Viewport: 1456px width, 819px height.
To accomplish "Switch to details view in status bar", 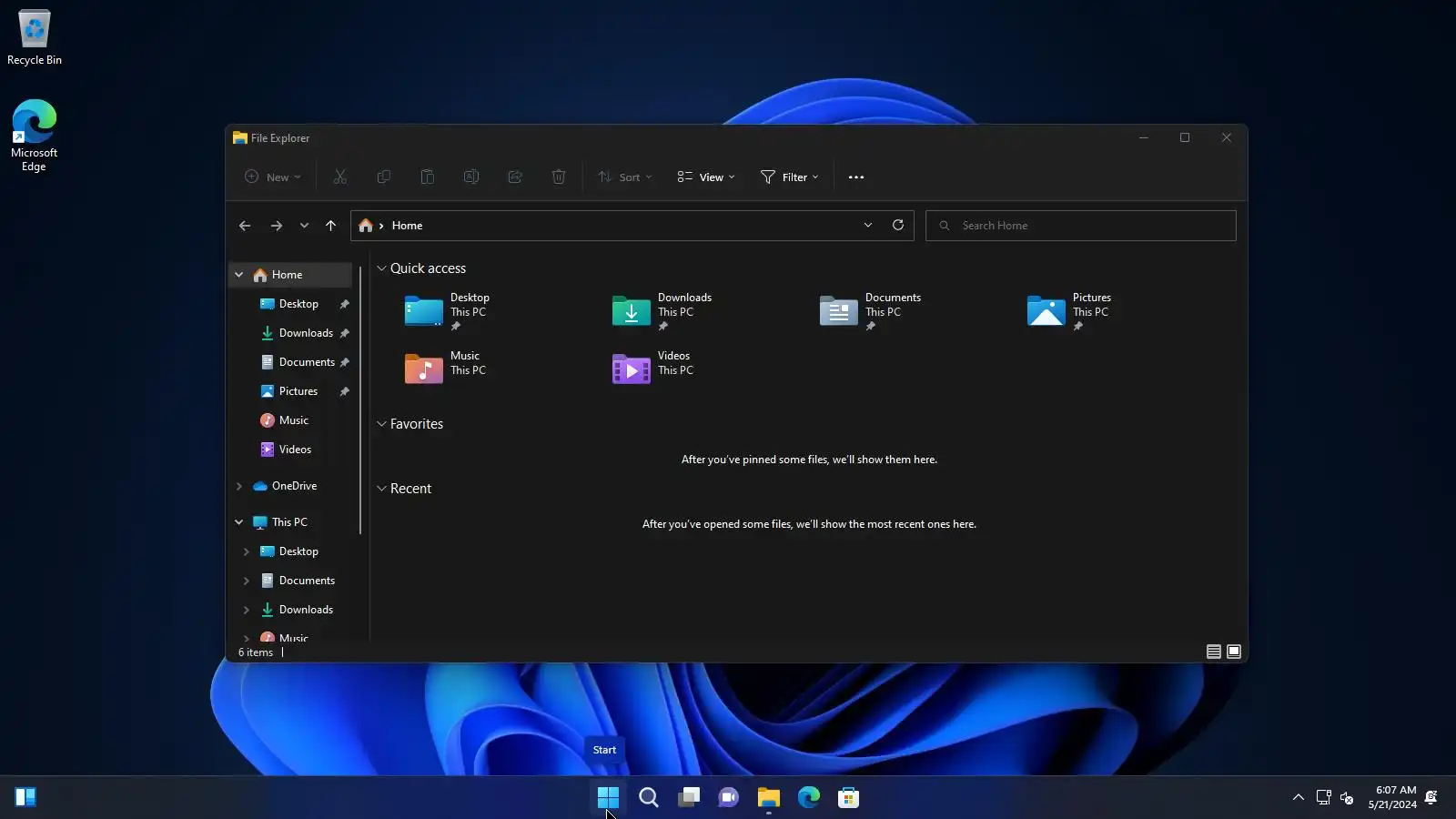I will [1214, 652].
